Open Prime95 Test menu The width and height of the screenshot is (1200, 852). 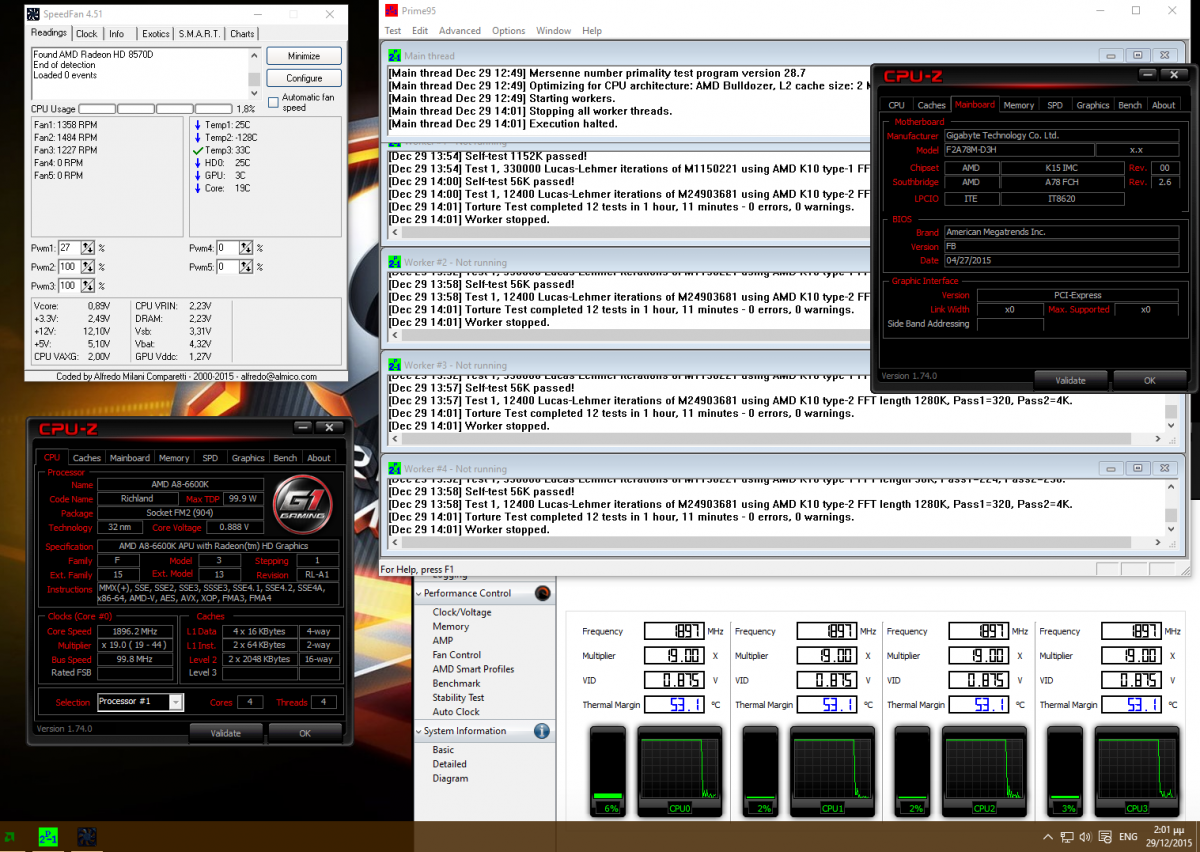pos(393,31)
